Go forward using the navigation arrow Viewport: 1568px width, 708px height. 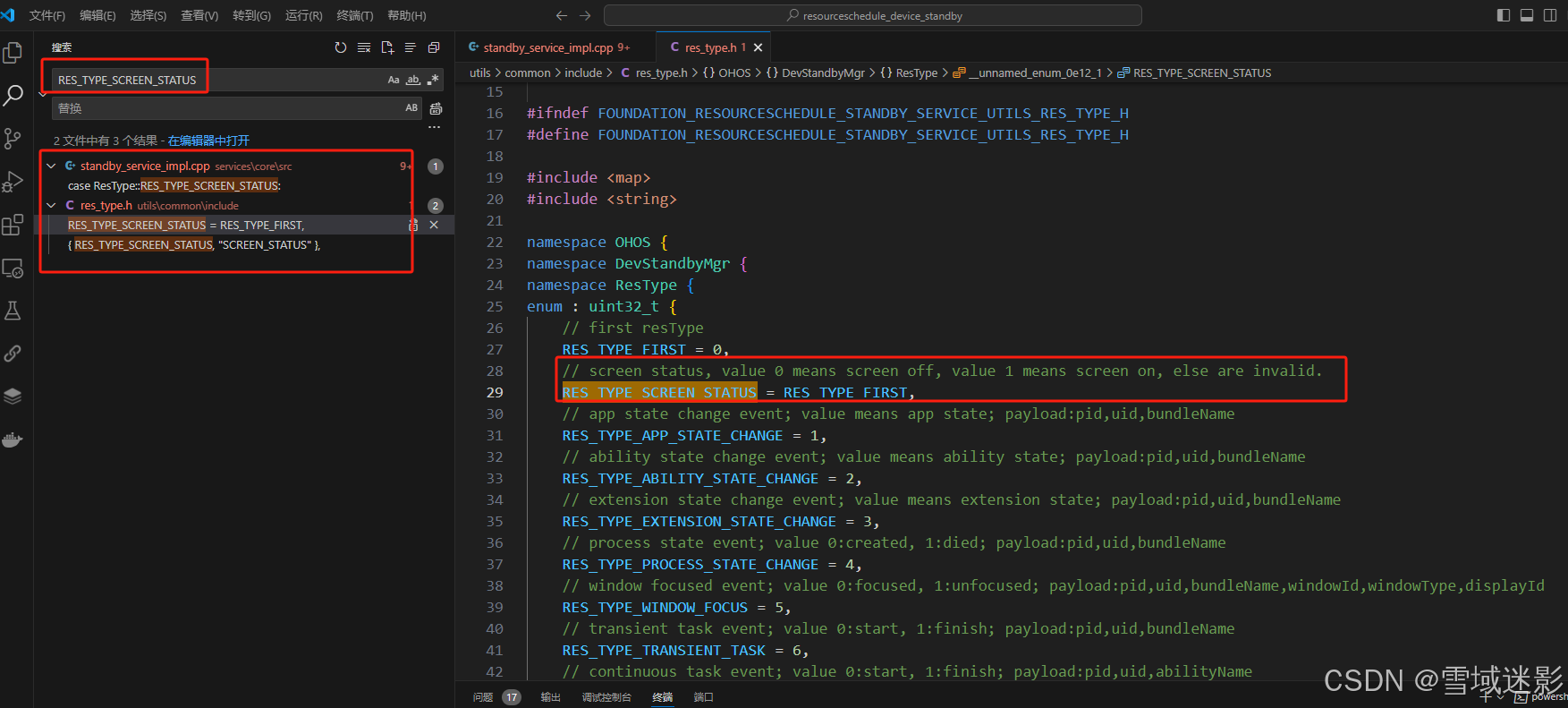pyautogui.click(x=585, y=15)
